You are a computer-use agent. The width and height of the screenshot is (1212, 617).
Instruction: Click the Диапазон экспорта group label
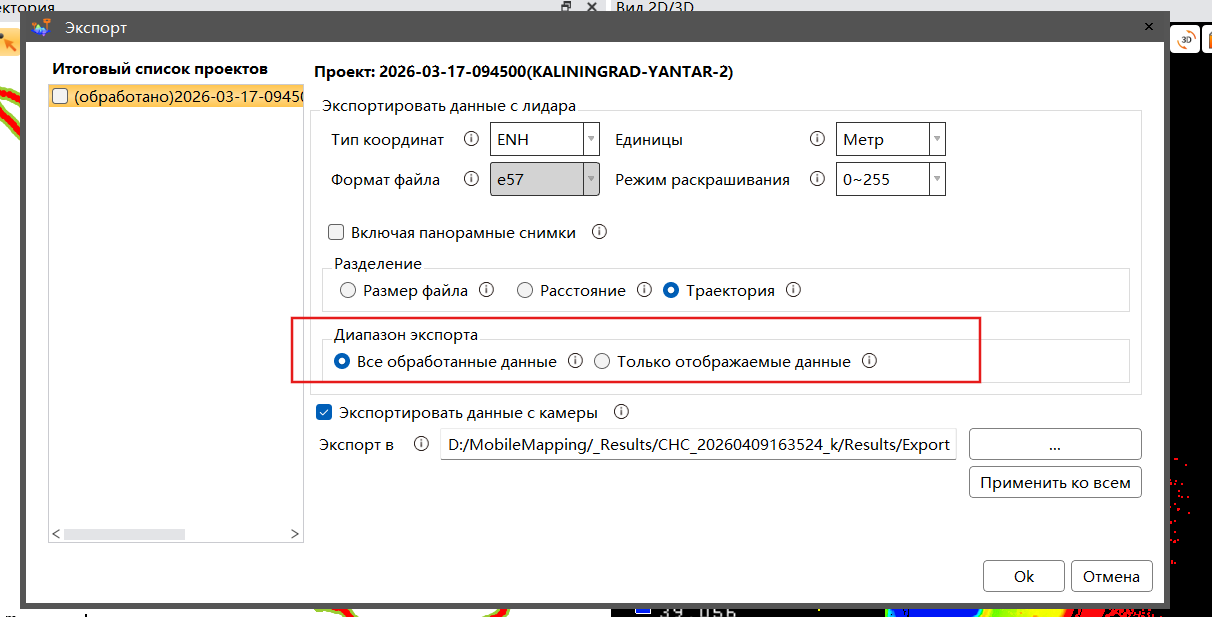coord(406,334)
